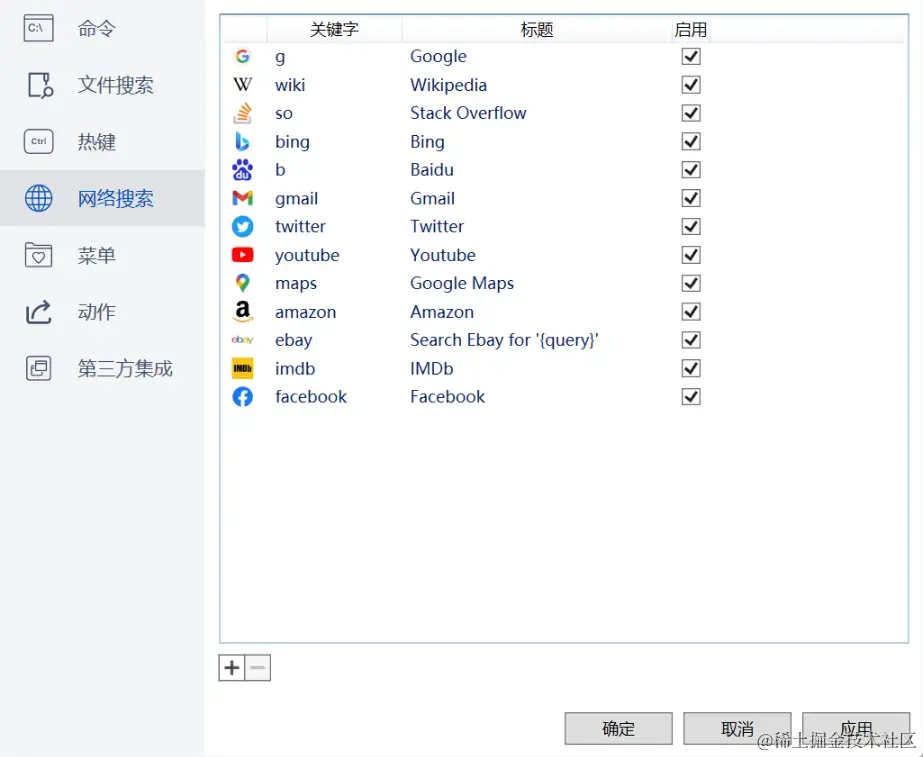The image size is (923, 757).
Task: Select the 'gmail' keyword cell
Action: click(296, 198)
